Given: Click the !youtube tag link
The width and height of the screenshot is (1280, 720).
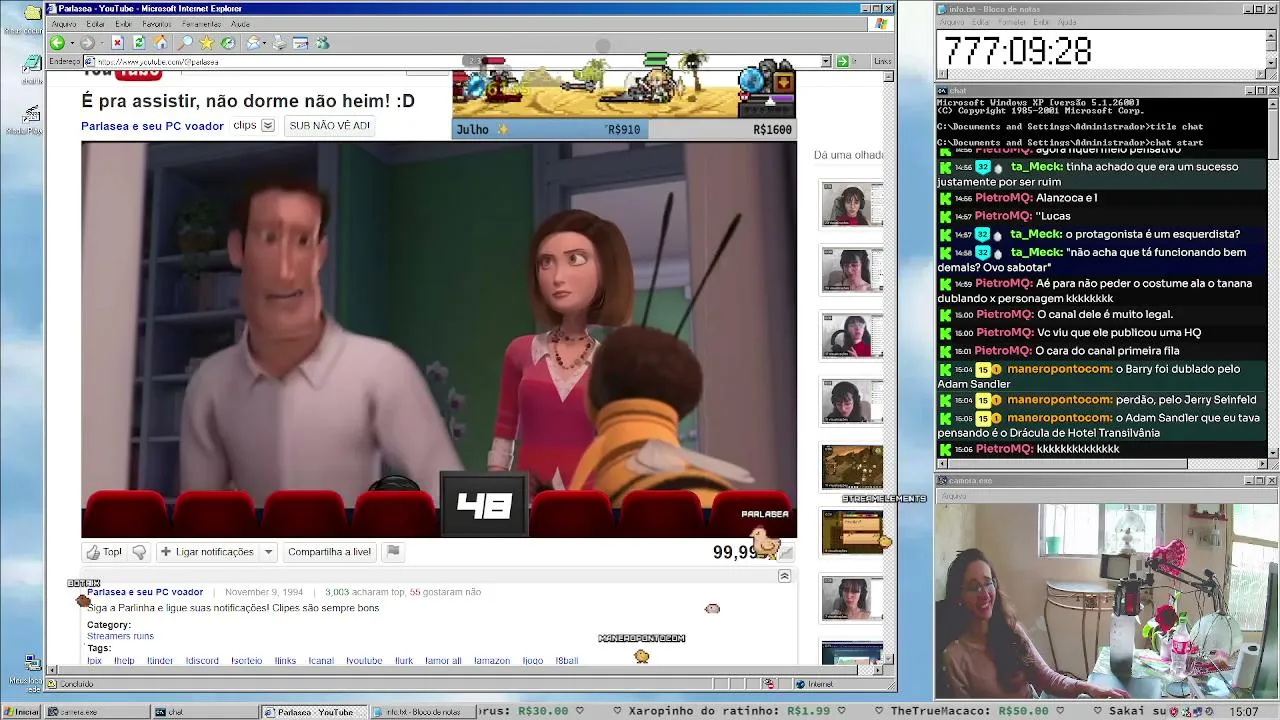Looking at the screenshot, I should click(x=364, y=661).
